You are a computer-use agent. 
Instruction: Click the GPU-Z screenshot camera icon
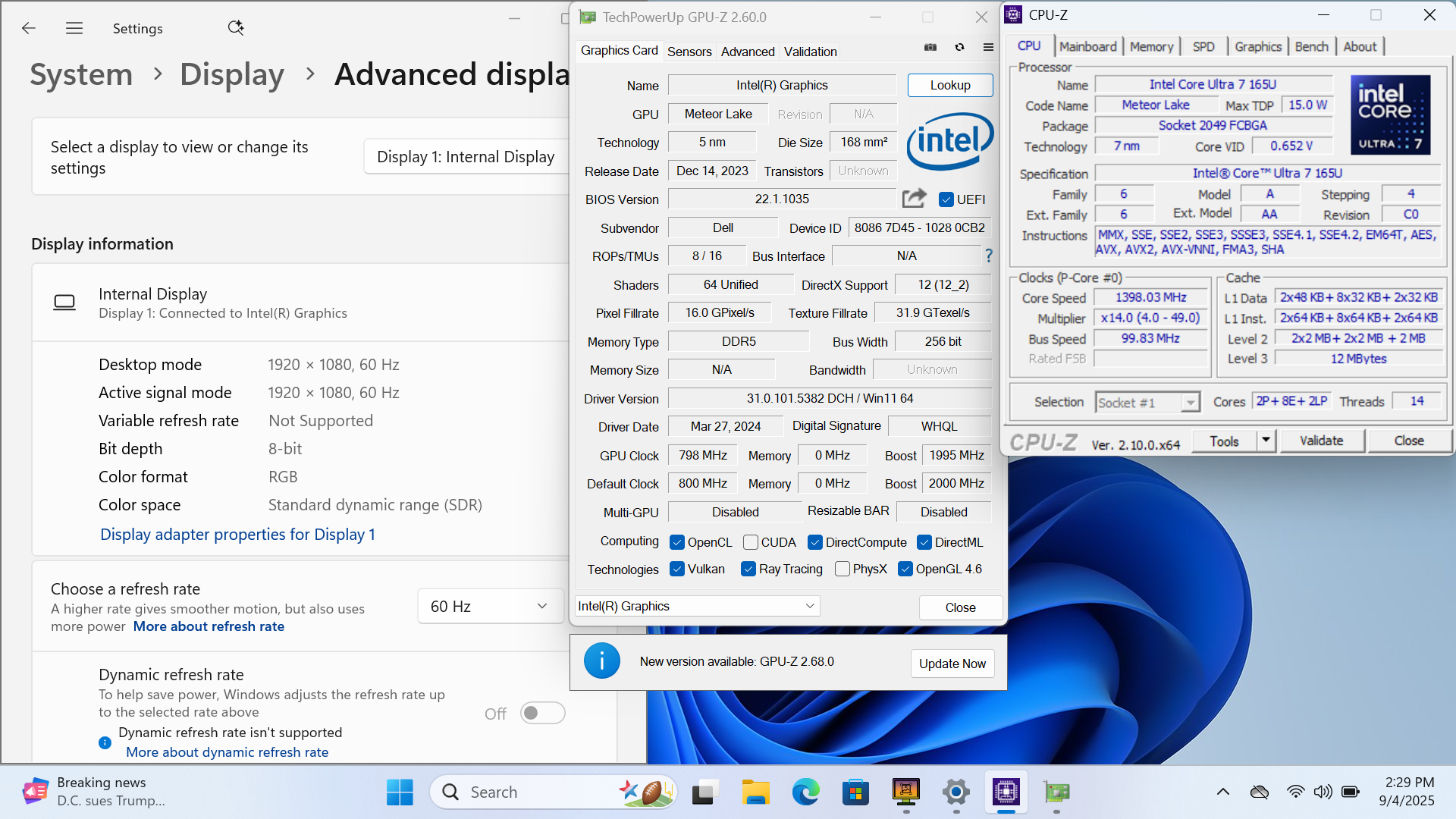(x=930, y=47)
